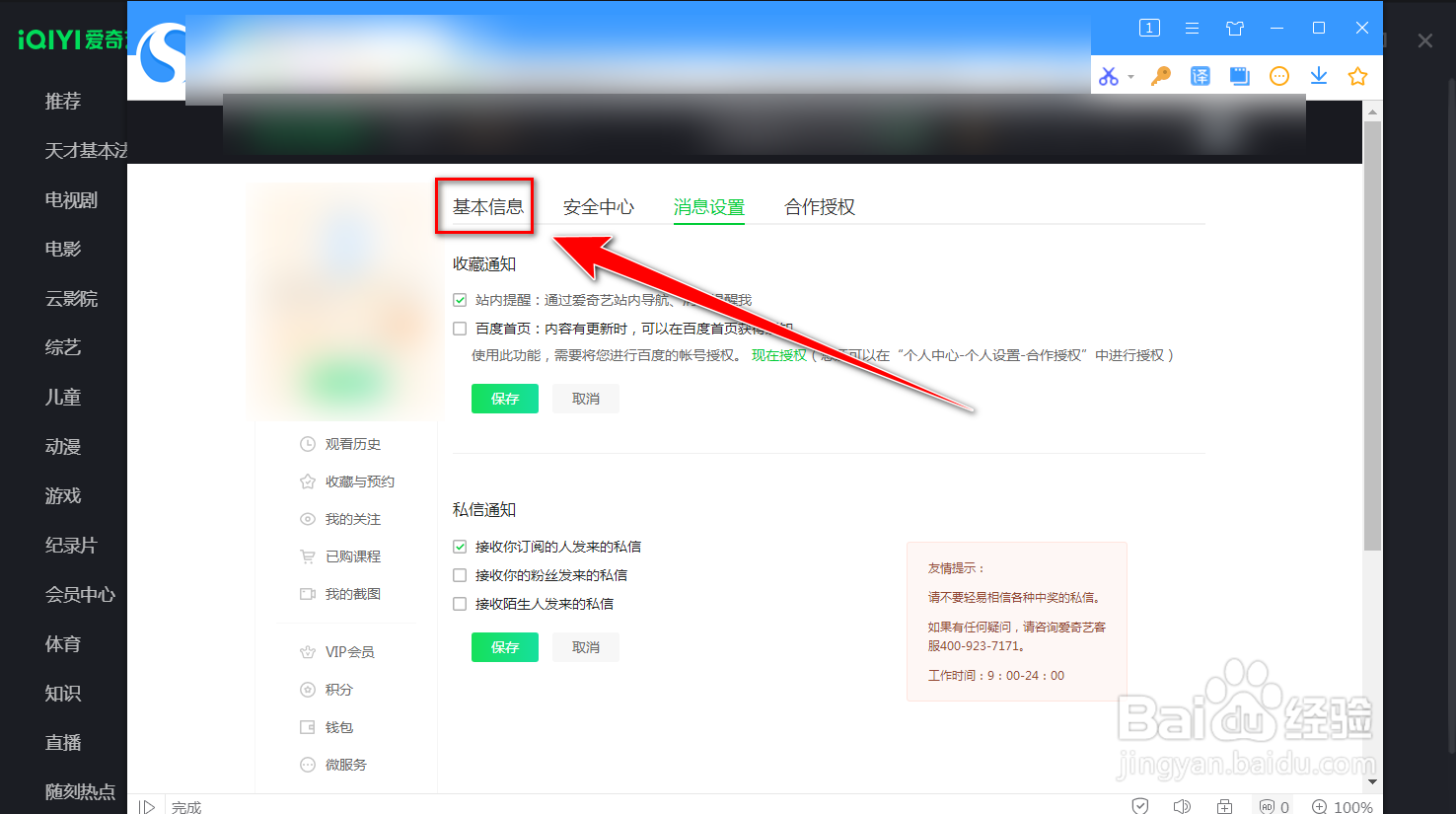
Task: Click the eye icon beside 我的关注
Action: point(308,519)
